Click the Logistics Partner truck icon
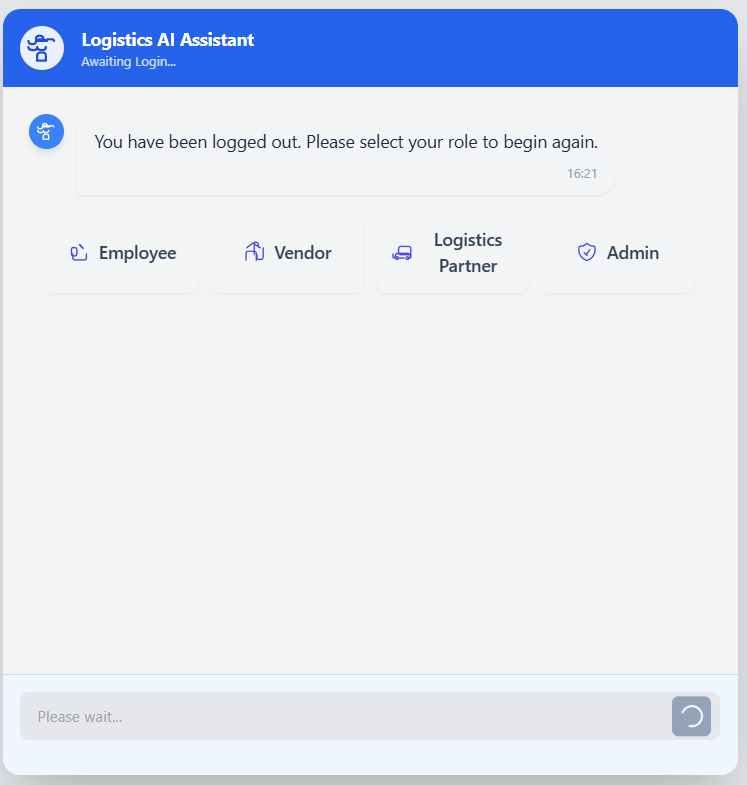Screen dimensions: 747x785 click(402, 253)
